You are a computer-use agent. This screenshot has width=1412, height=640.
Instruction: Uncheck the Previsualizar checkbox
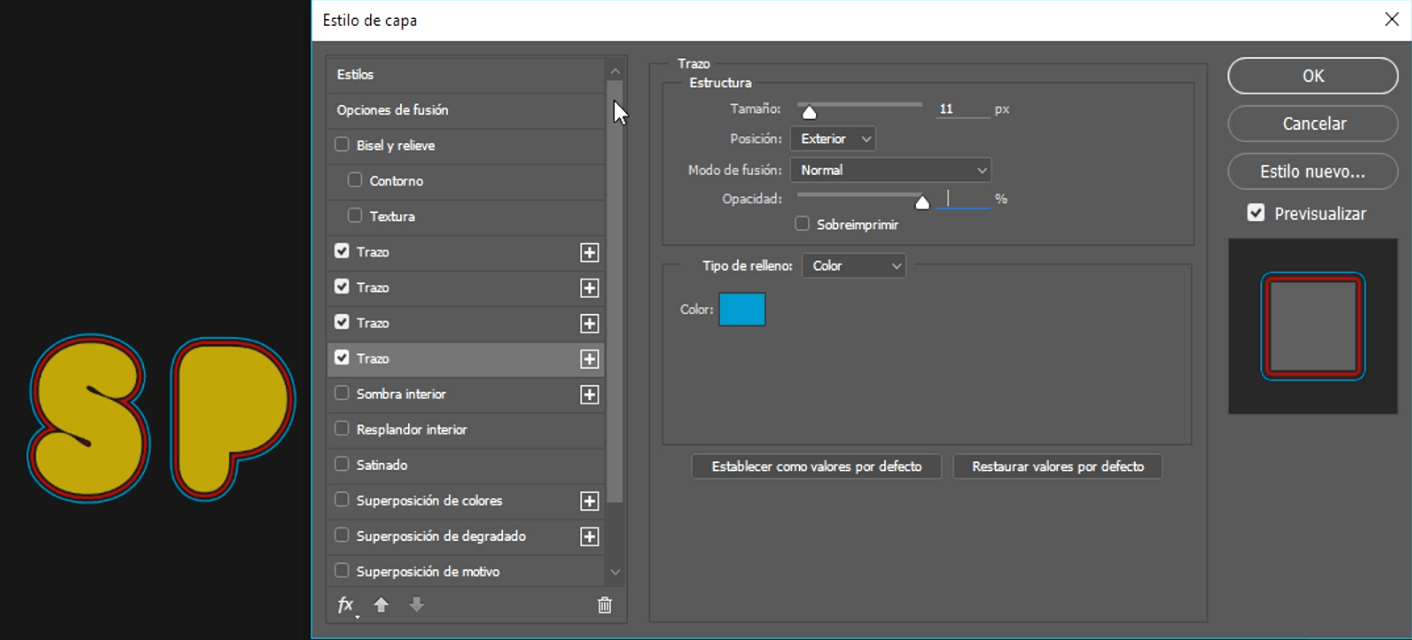pyautogui.click(x=1256, y=213)
